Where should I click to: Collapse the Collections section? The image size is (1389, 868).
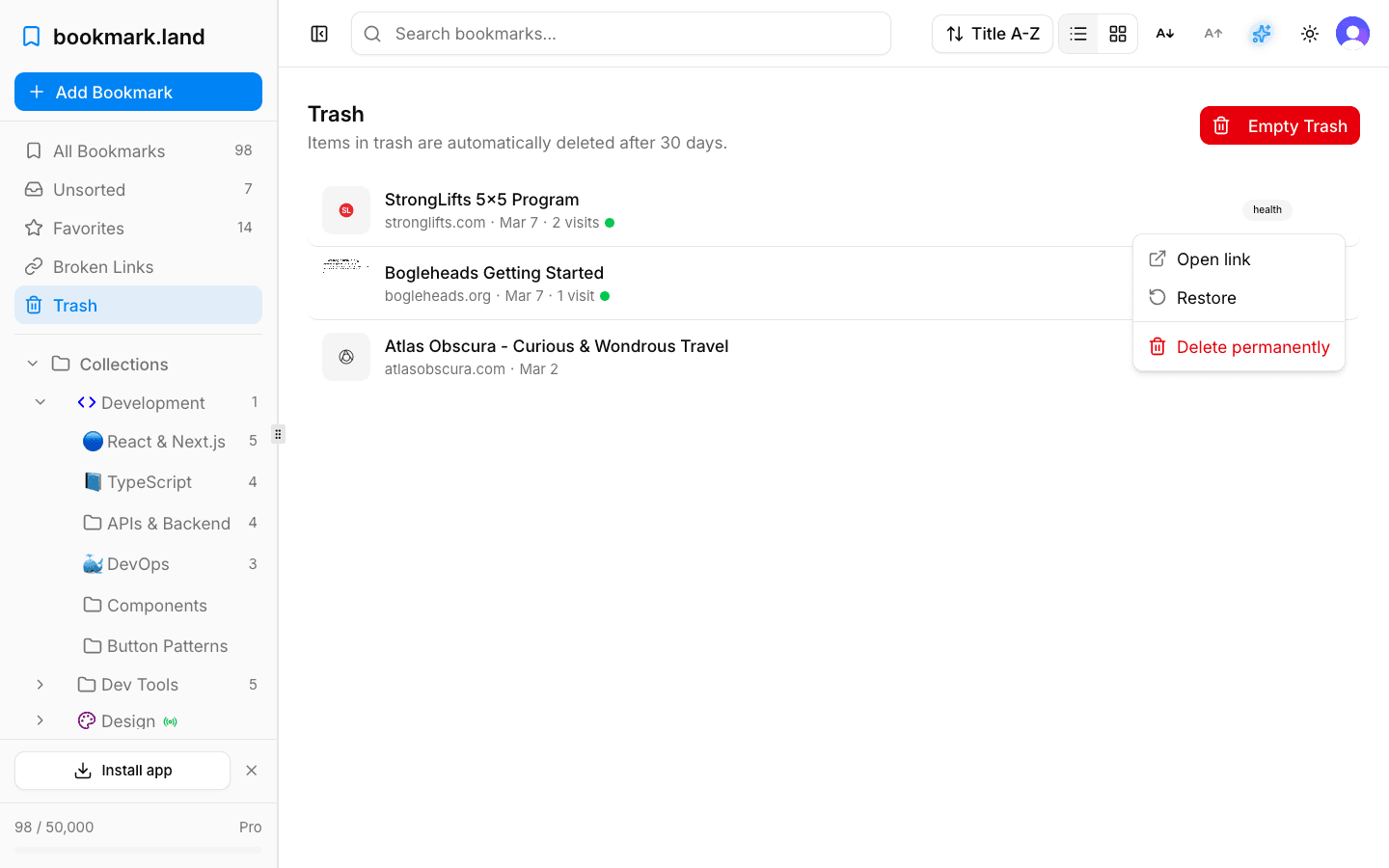point(33,364)
